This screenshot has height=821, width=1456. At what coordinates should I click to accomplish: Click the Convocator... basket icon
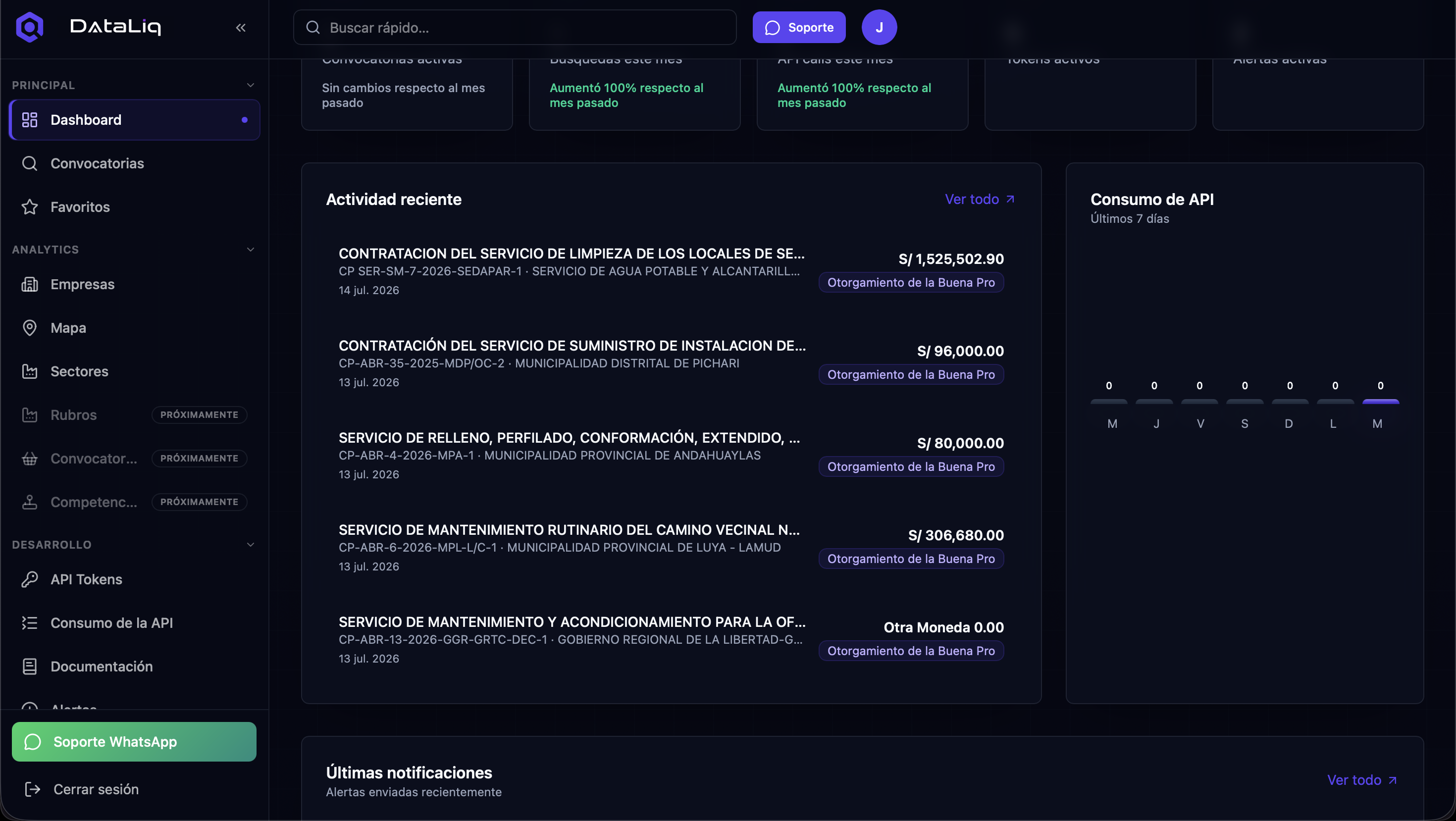(29, 458)
